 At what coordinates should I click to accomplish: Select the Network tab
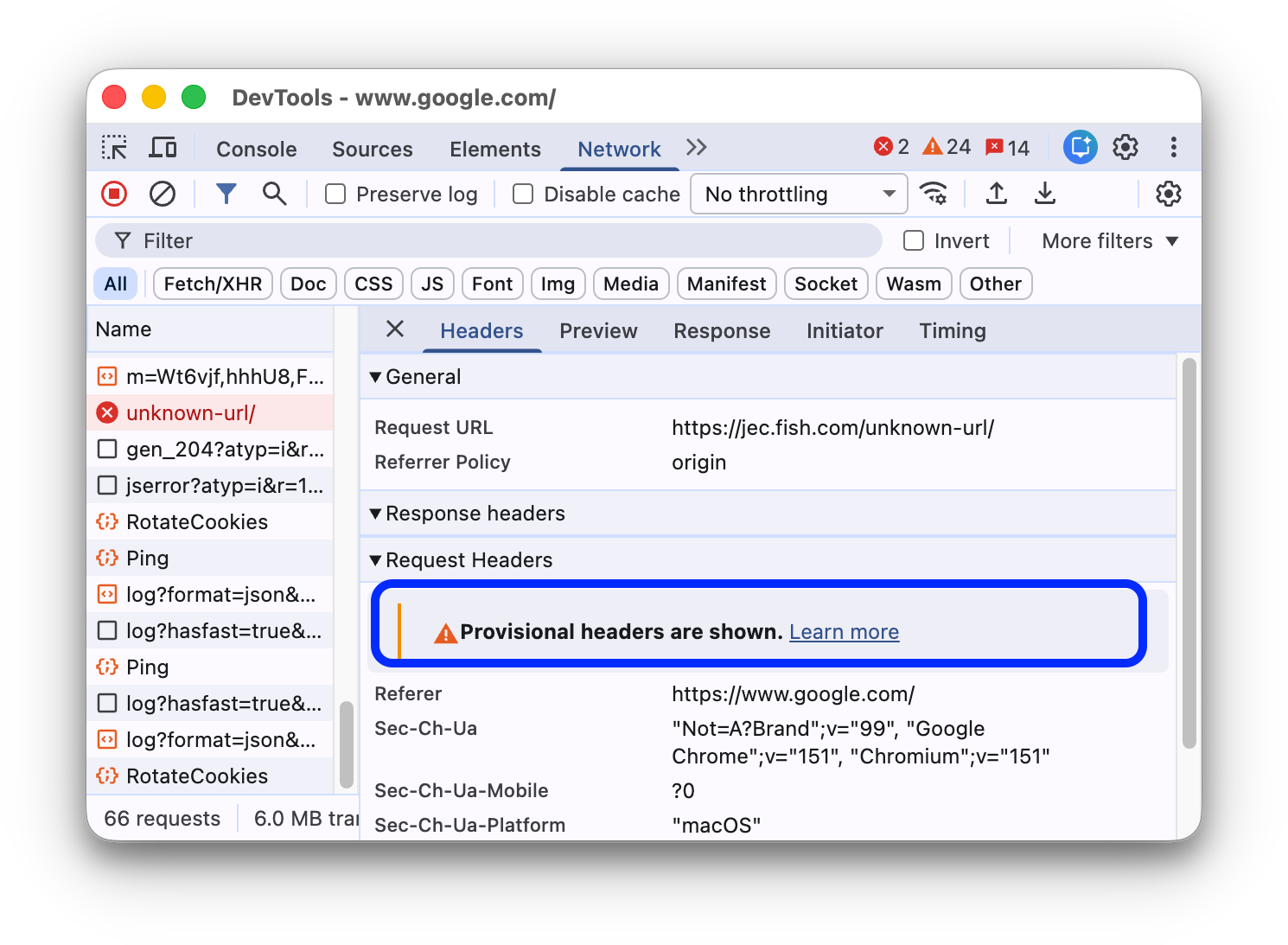619,149
